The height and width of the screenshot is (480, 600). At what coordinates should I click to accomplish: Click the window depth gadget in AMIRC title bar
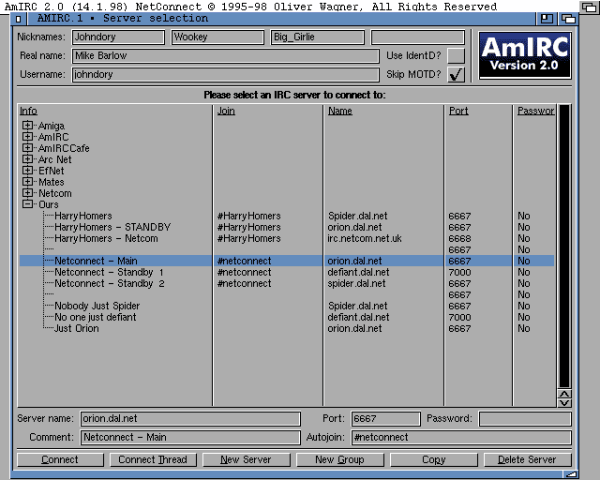click(568, 18)
